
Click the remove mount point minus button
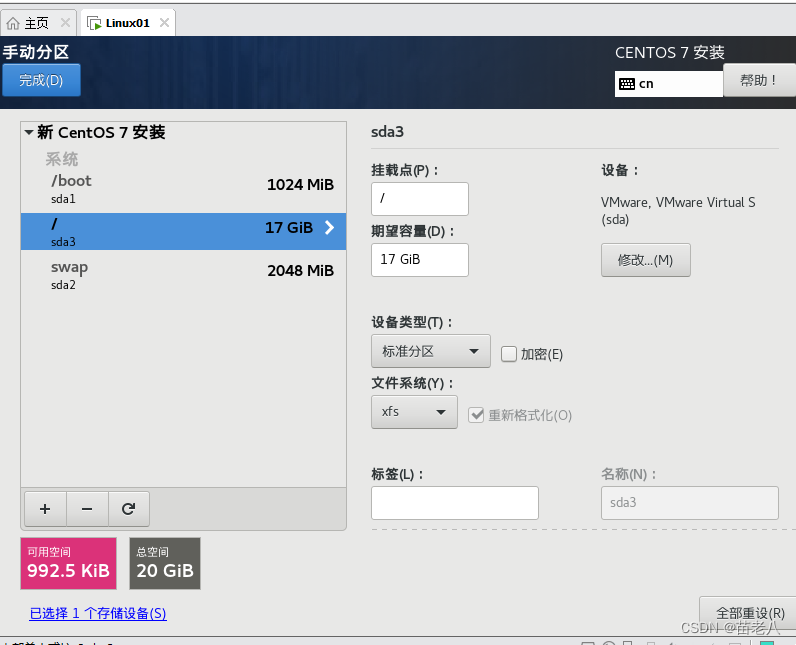point(87,508)
